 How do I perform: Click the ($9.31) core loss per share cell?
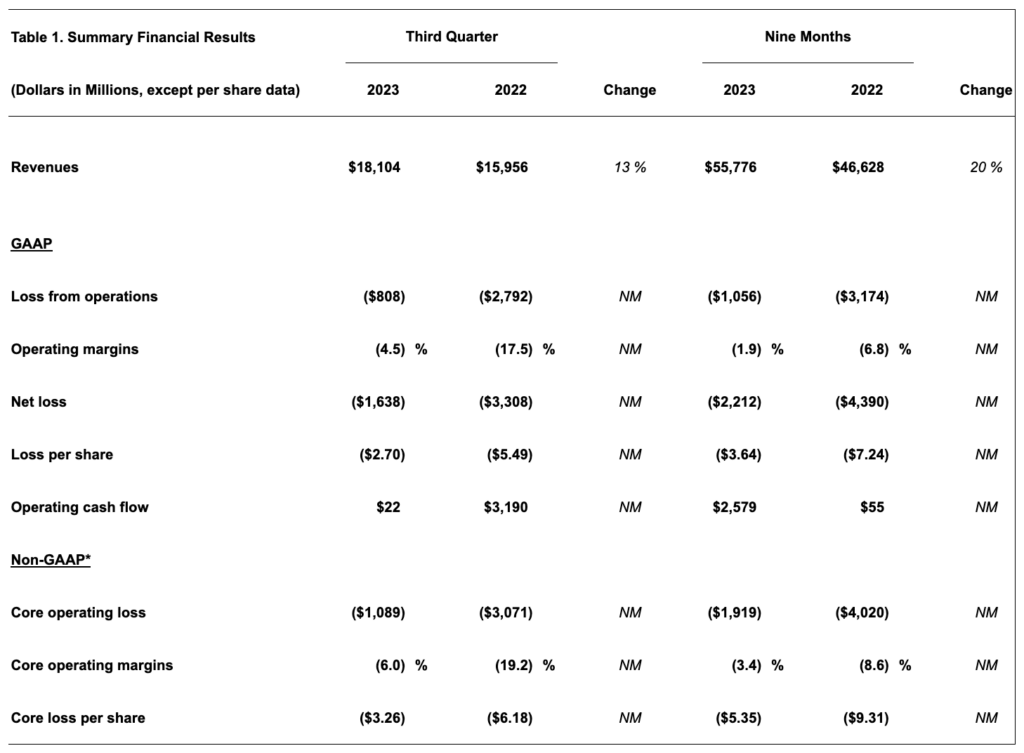[x=865, y=718]
